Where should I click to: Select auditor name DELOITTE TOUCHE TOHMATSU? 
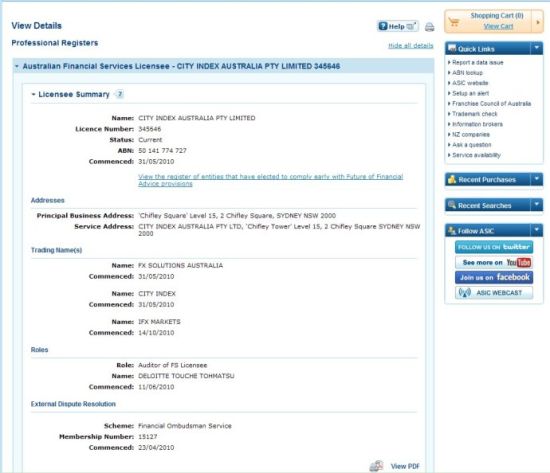[186, 376]
